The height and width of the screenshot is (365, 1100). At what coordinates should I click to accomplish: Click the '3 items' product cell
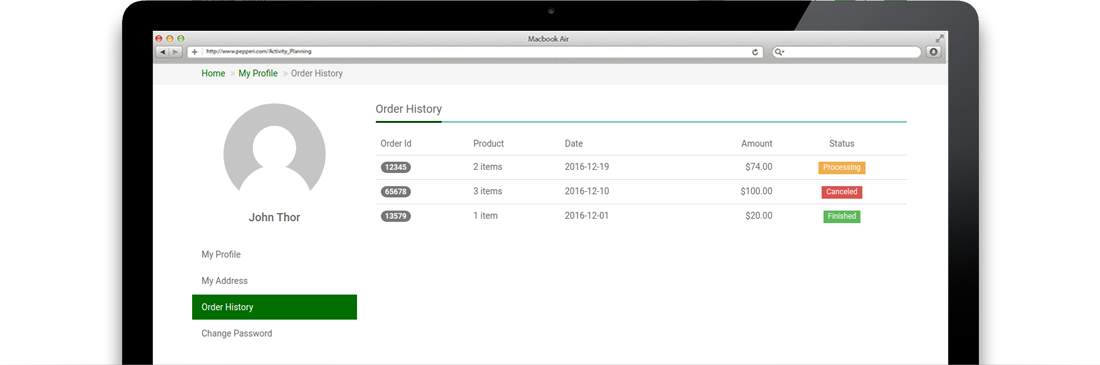pos(488,191)
